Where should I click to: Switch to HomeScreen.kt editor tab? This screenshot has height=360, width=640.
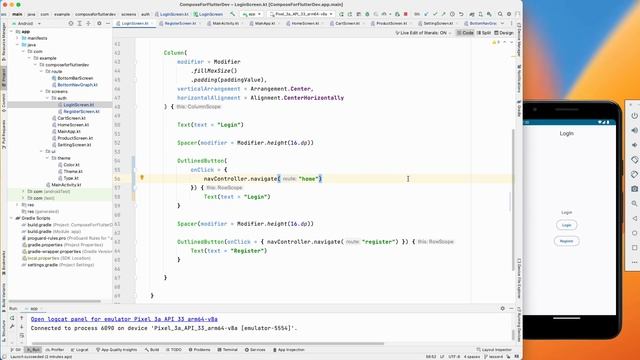(x=305, y=23)
